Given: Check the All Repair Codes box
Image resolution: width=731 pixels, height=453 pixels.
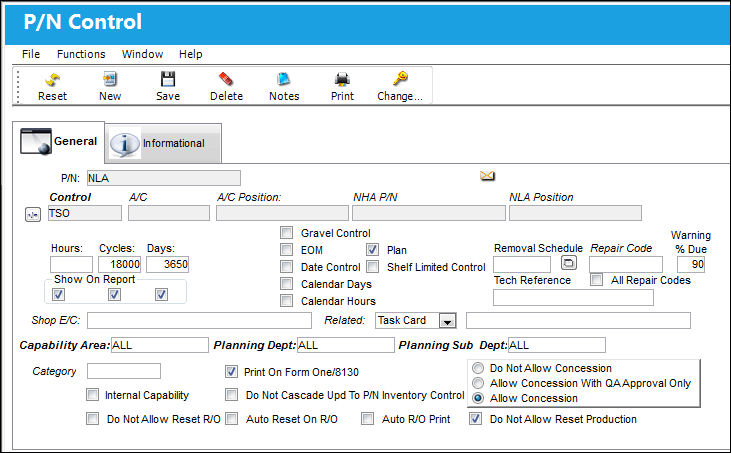Looking at the screenshot, I should click(596, 280).
